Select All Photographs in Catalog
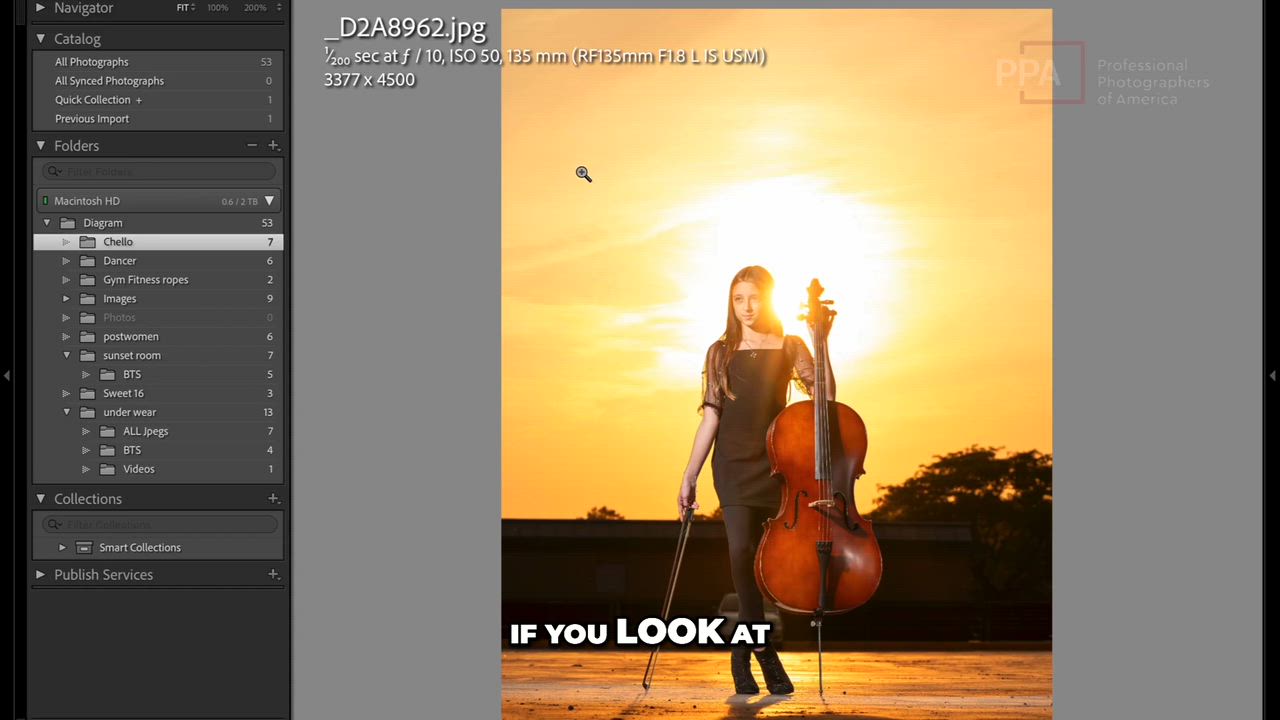The height and width of the screenshot is (720, 1280). pyautogui.click(x=92, y=62)
